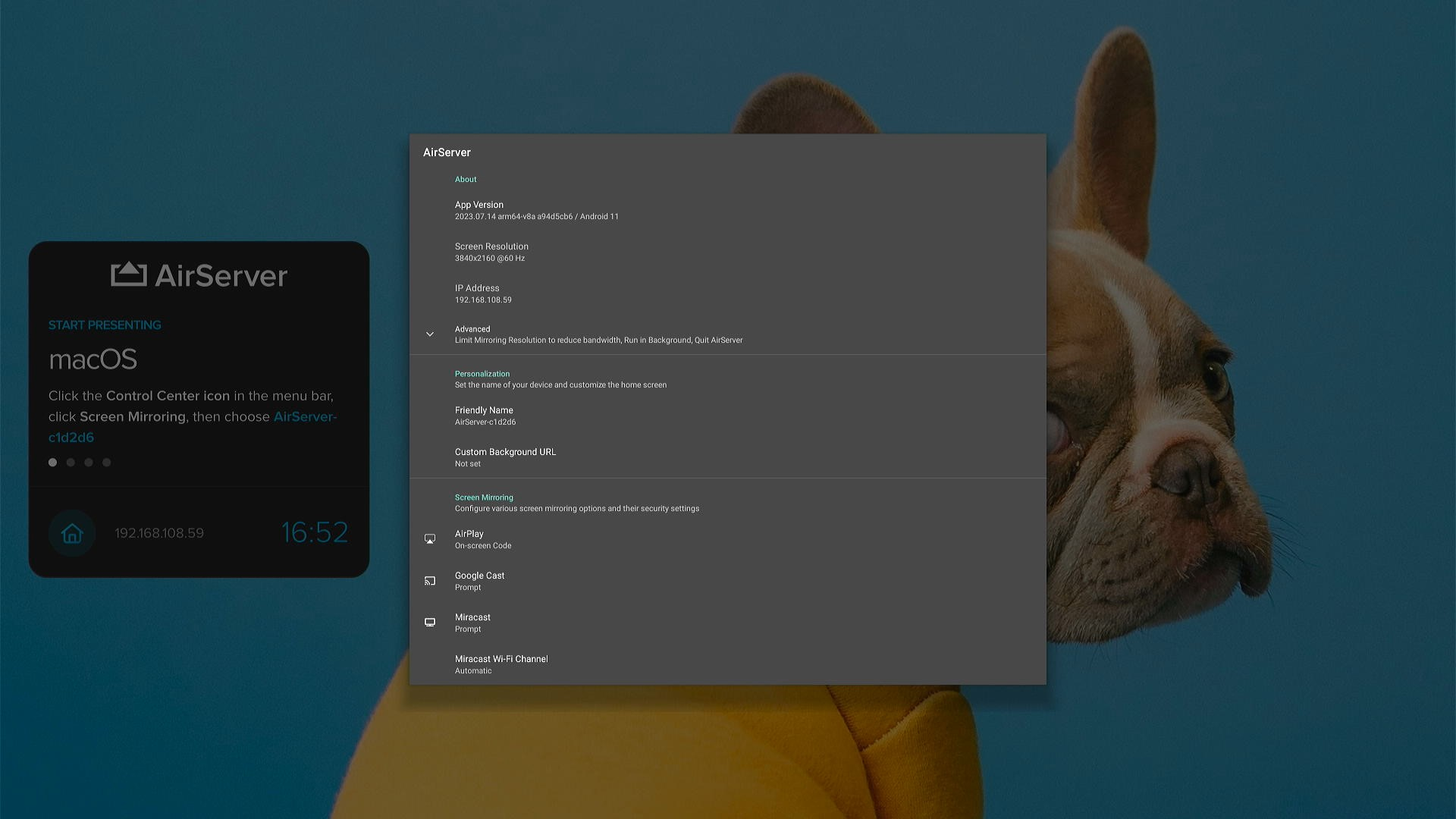
Task: Click the AirServer logo icon
Action: click(x=128, y=275)
